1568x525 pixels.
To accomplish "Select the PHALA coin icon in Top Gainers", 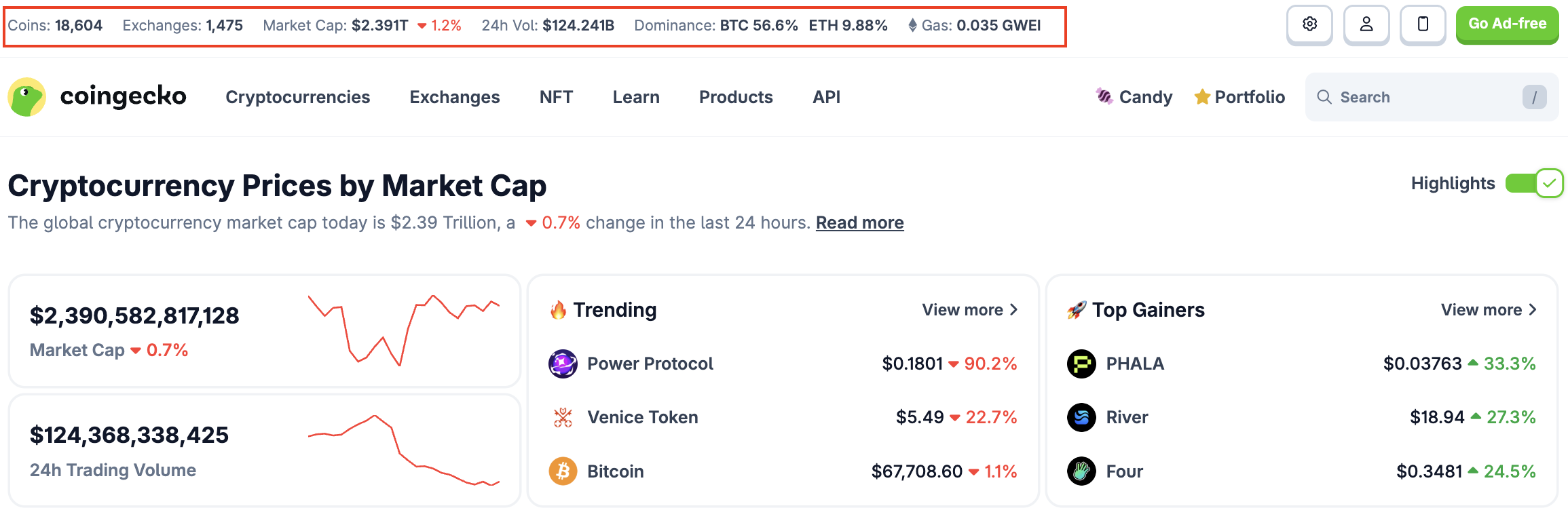I will click(1081, 364).
